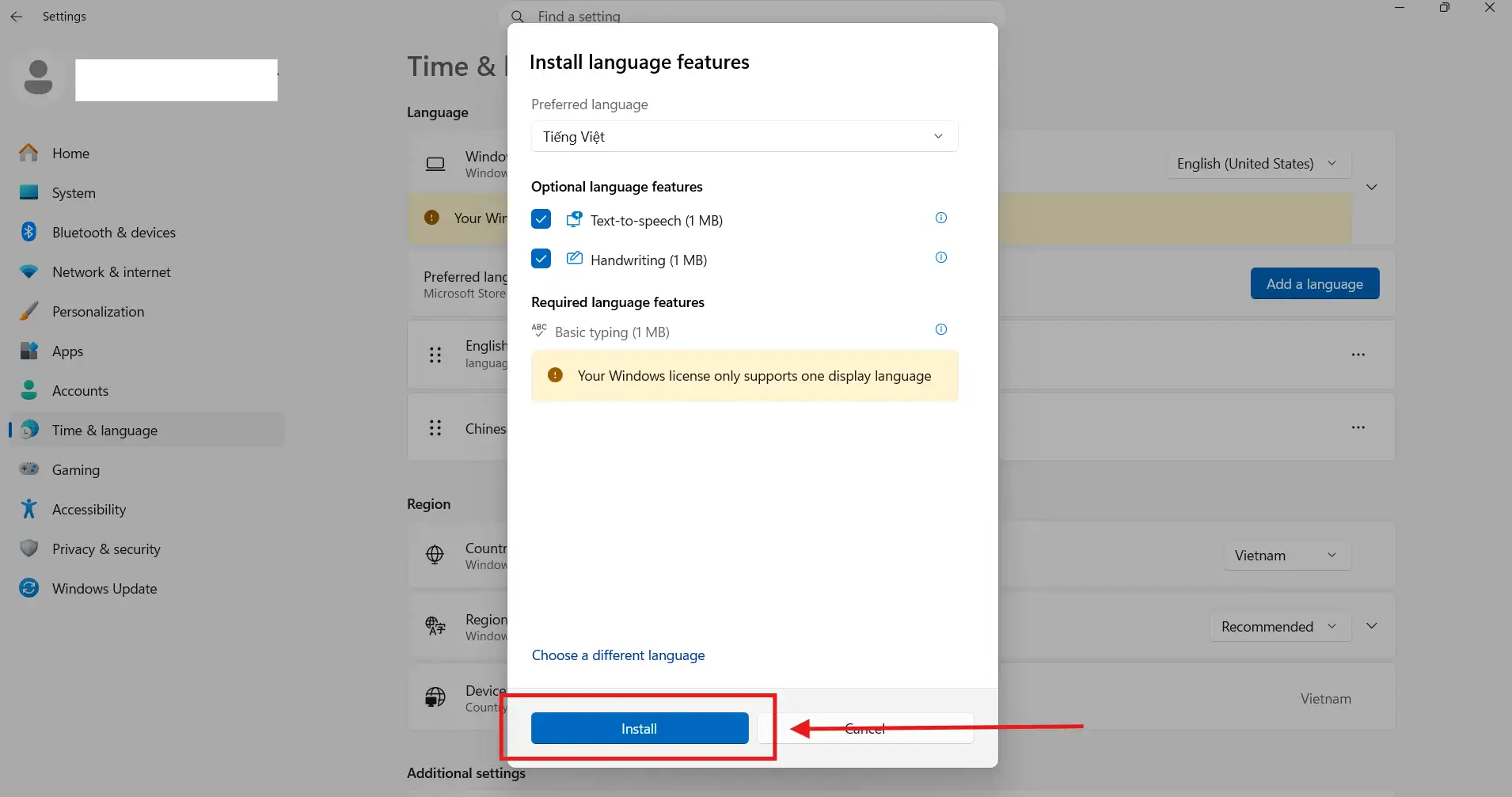1512x797 pixels.
Task: Click the Bluetooth & devices icon
Action: coord(29,232)
